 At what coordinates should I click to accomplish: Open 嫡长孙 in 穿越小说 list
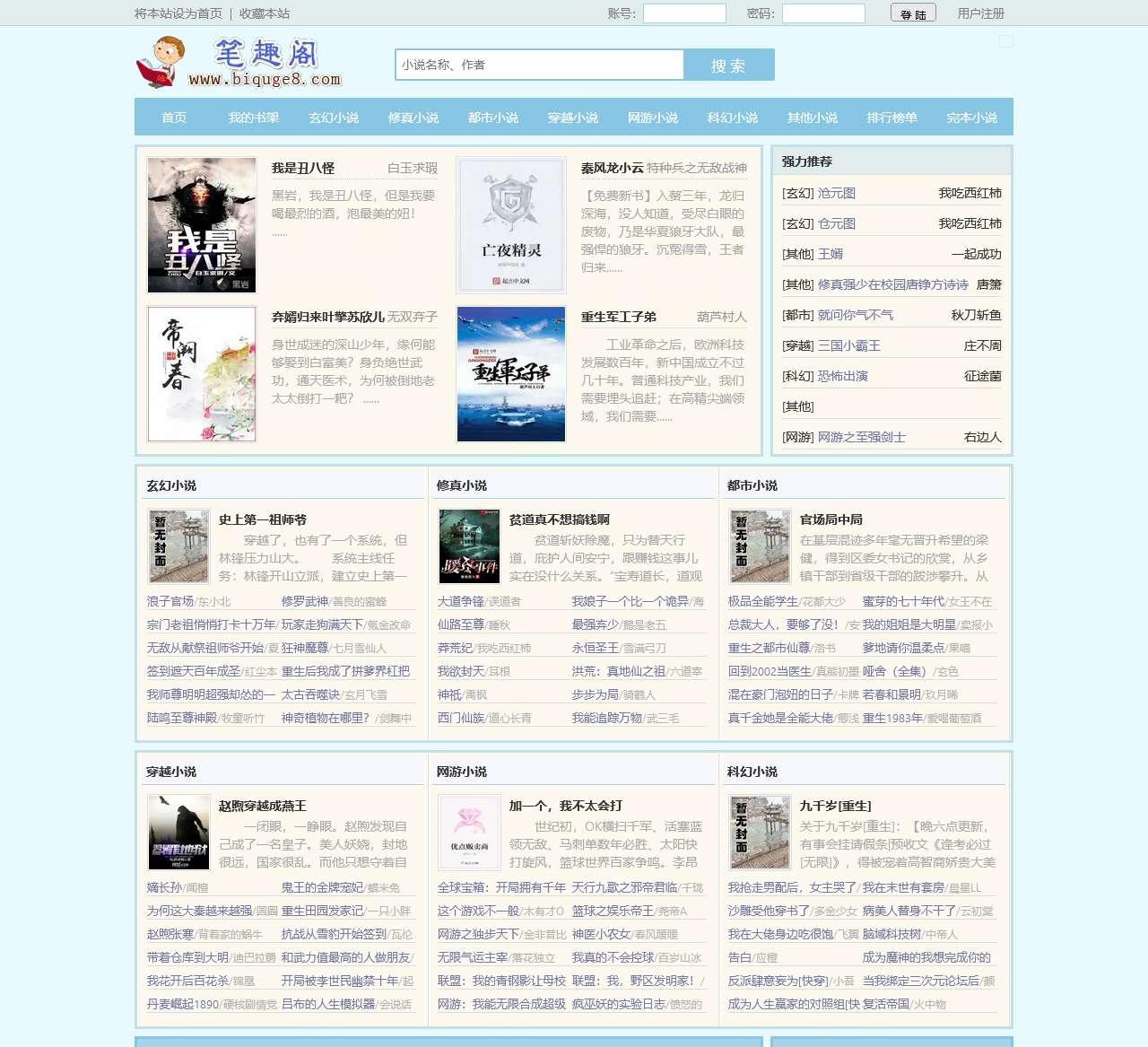click(x=165, y=887)
